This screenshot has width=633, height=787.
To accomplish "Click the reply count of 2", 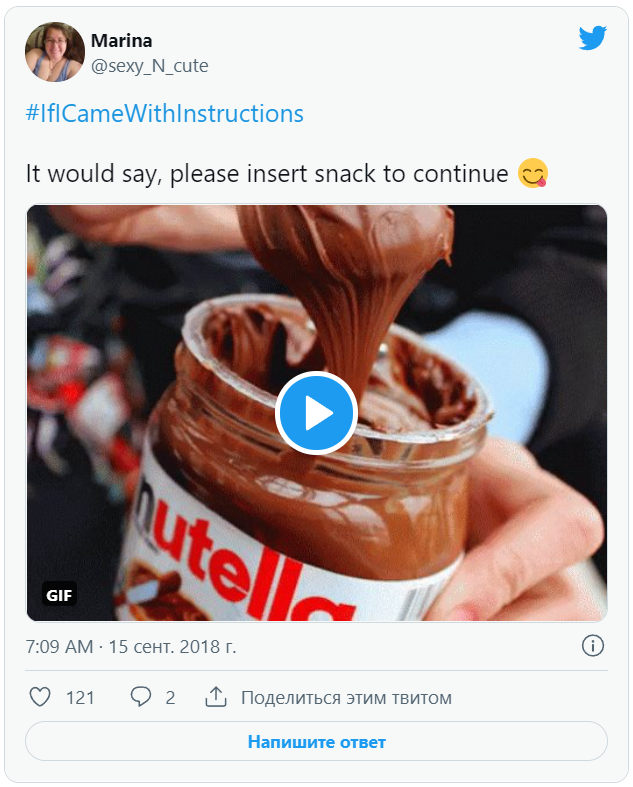I will 170,697.
